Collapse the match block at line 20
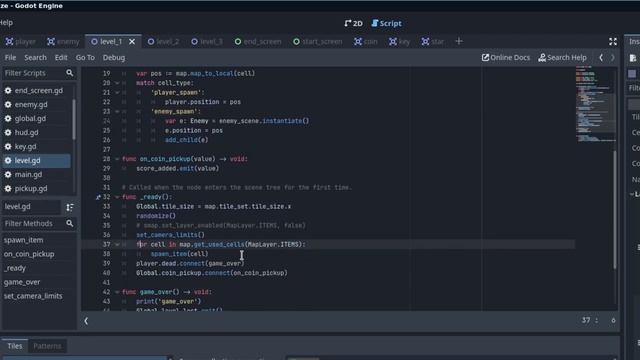The width and height of the screenshot is (640, 360). coord(117,83)
